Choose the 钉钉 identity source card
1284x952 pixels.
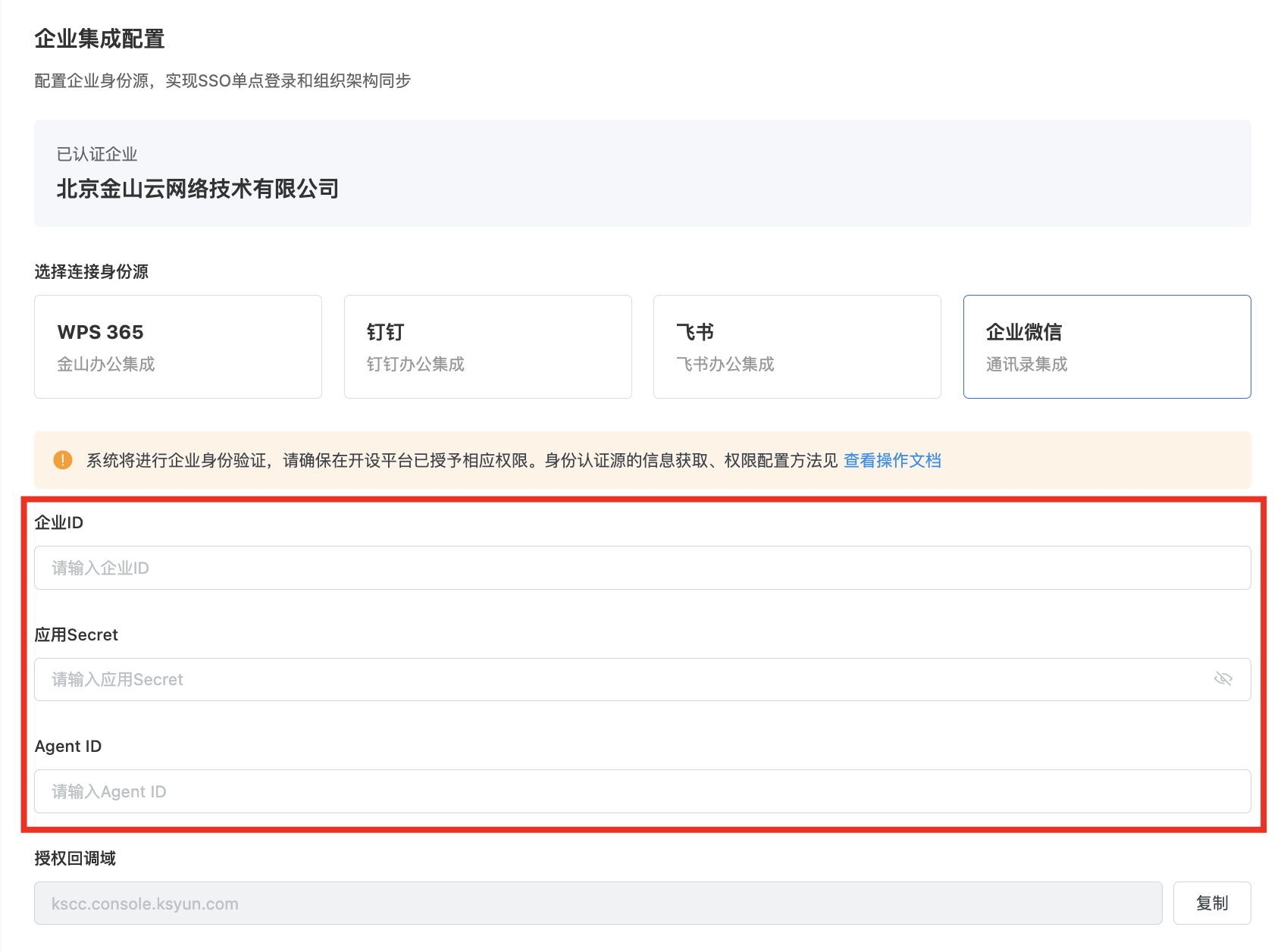coord(488,346)
